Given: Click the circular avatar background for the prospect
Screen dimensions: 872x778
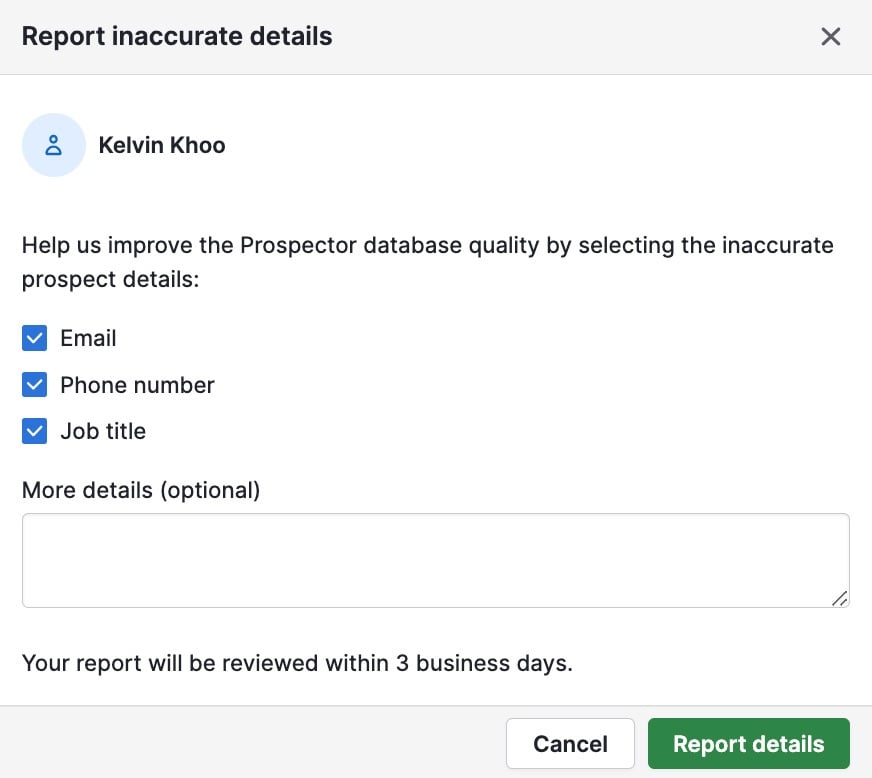Looking at the screenshot, I should (x=54, y=144).
